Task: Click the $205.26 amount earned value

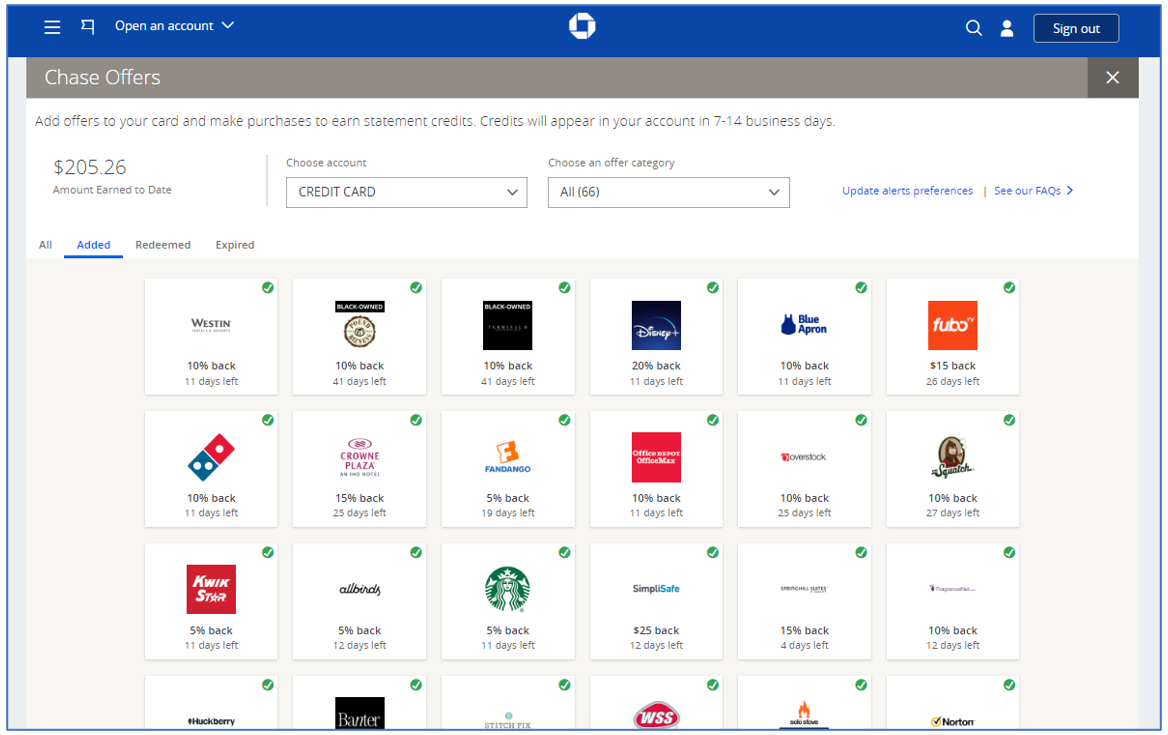Action: click(89, 168)
